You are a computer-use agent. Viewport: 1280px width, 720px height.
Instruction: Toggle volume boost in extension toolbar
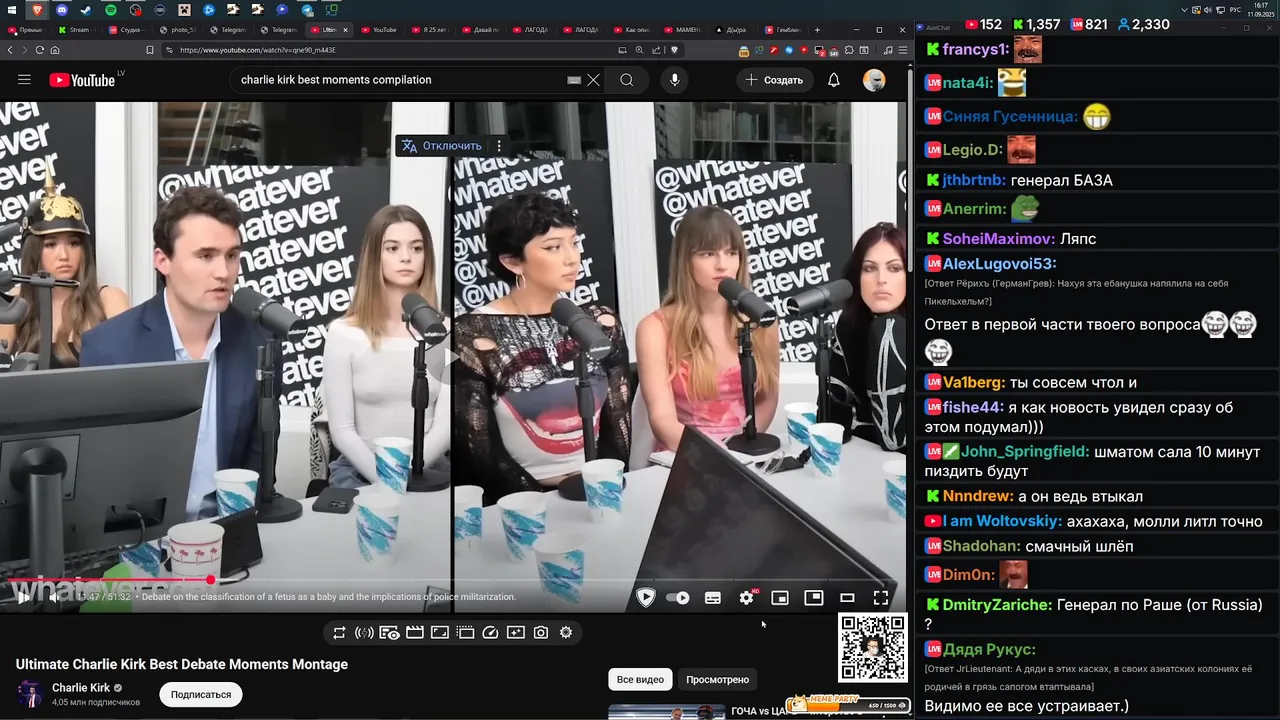pos(364,632)
